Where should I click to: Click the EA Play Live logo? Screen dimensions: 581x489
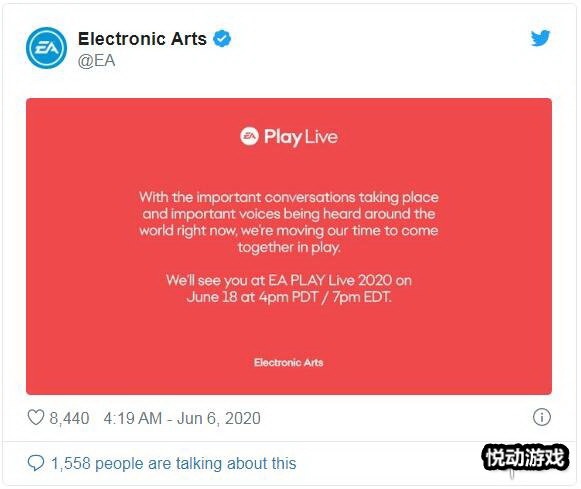pyautogui.click(x=289, y=137)
